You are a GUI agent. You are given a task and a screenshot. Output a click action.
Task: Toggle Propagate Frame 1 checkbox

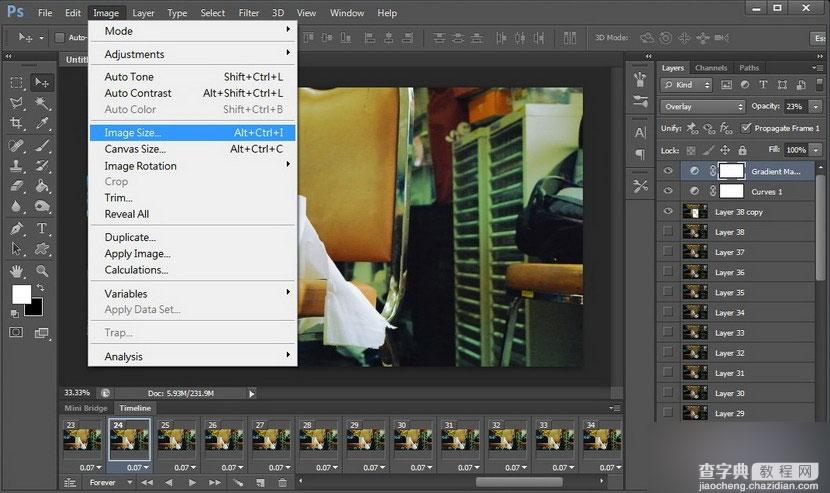pos(746,128)
